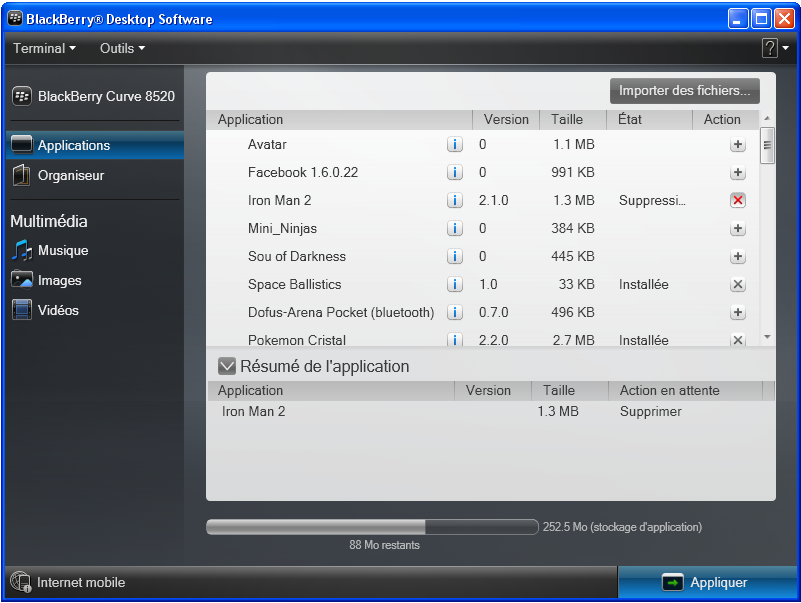Go to Applications in sidebar
Image resolution: width=801 pixels, height=603 pixels.
[x=95, y=145]
